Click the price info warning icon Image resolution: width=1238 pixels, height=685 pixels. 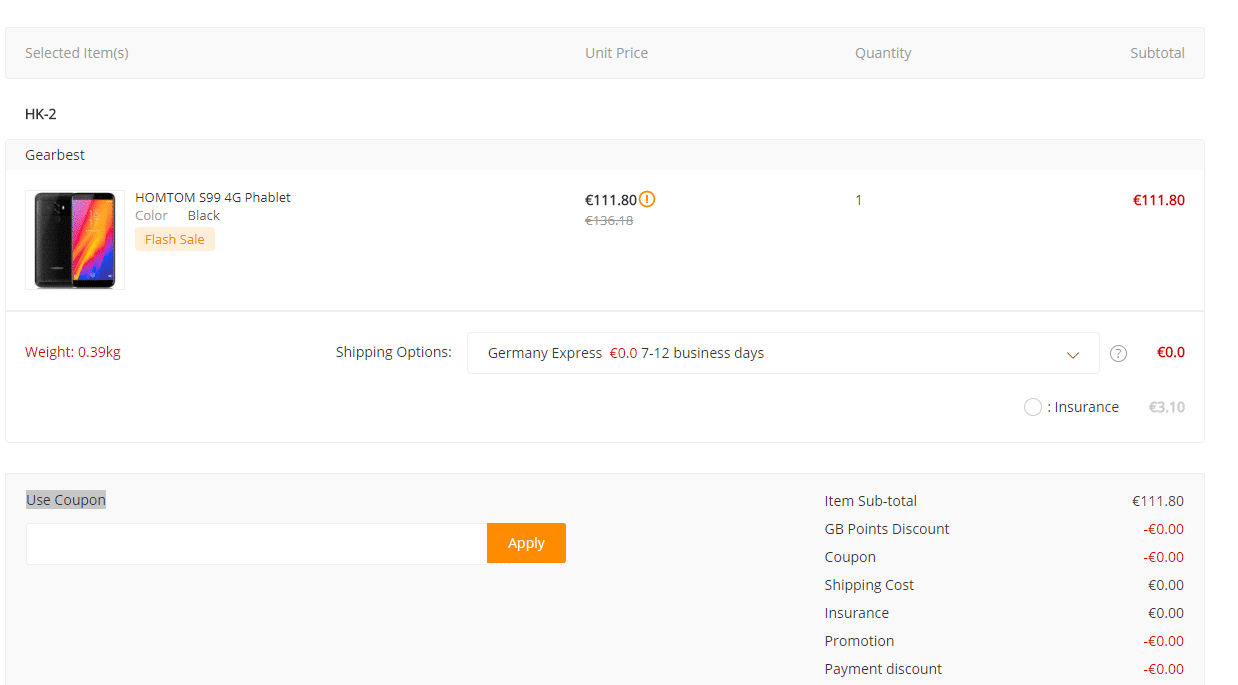648,199
